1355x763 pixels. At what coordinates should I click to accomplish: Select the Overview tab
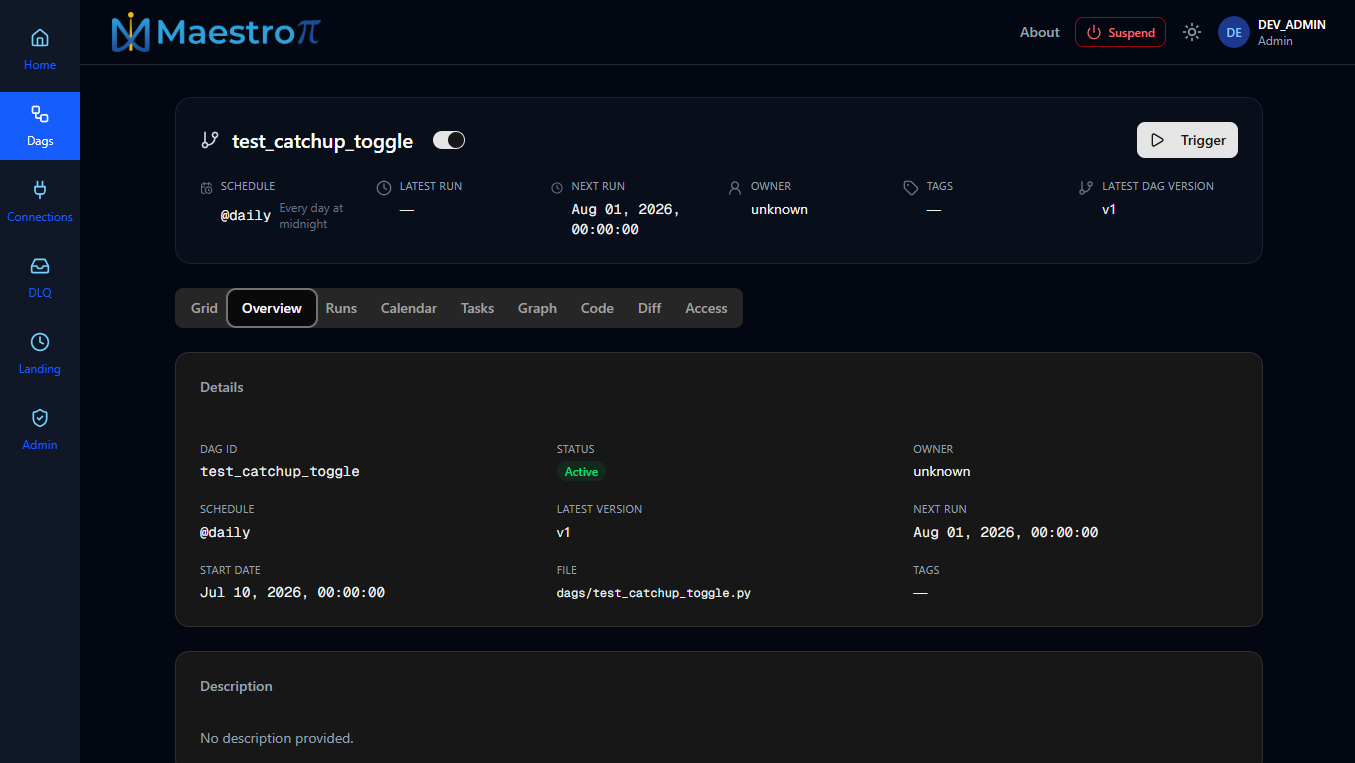point(272,308)
